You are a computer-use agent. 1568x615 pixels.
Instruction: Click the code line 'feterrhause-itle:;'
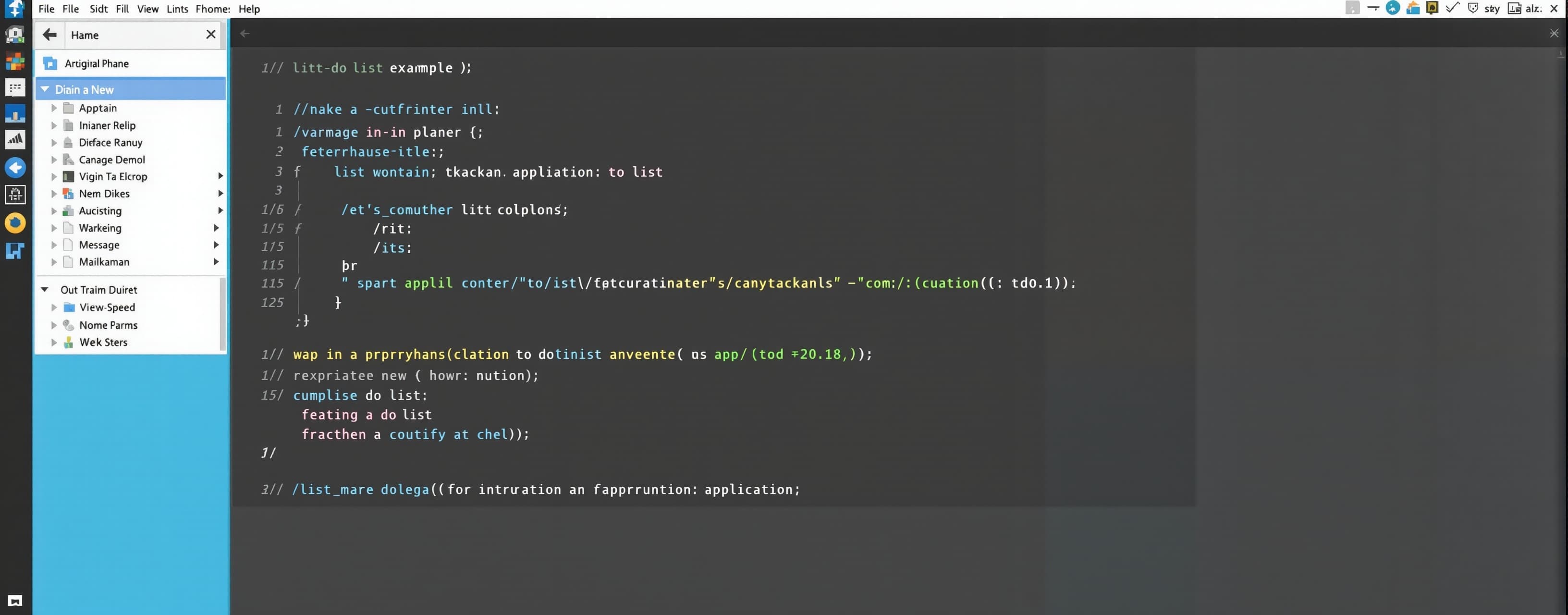click(x=372, y=152)
